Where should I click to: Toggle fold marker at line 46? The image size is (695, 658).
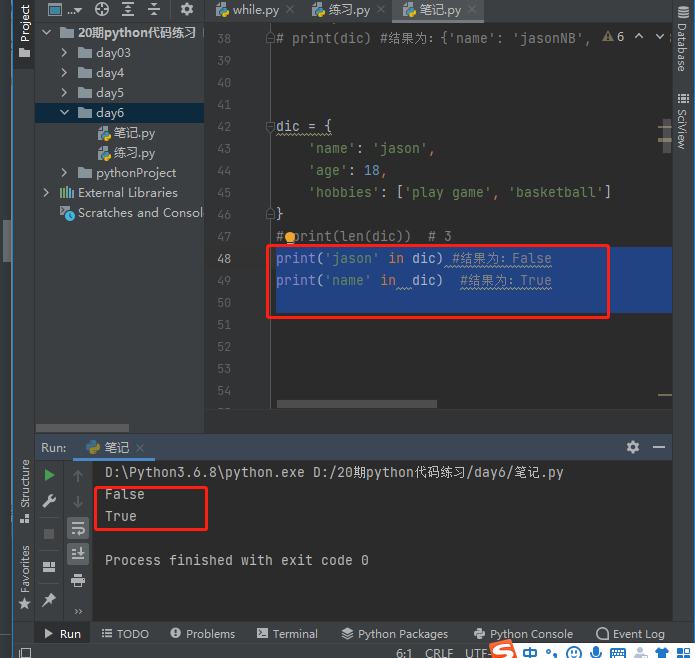pos(270,214)
